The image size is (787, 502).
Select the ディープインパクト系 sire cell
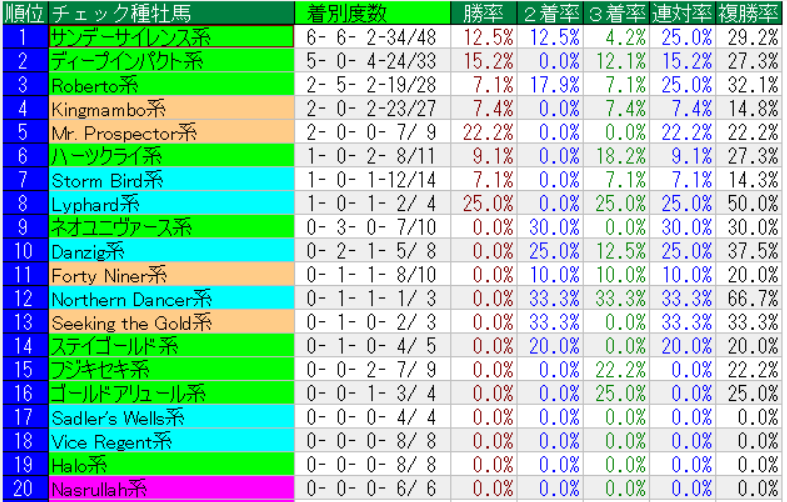point(170,60)
